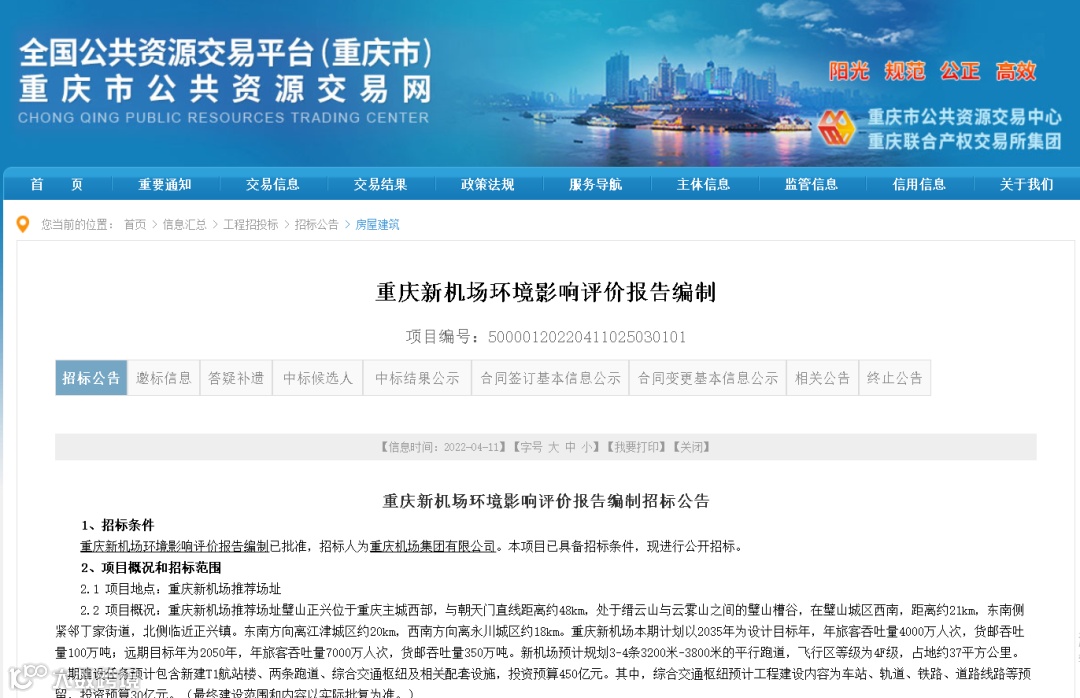Click section heading 1、招标条件

pyautogui.click(x=118, y=525)
